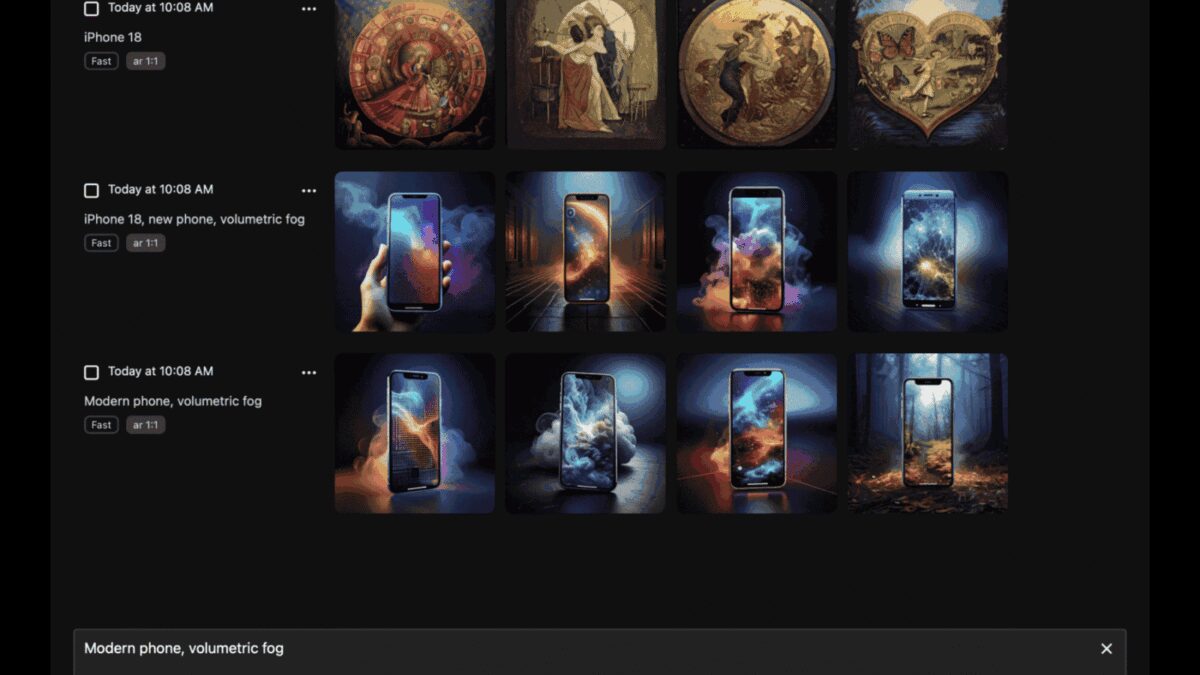Viewport: 1200px width, 675px height.
Task: Check the box for the 'Modern phone, volumetric fog' job
Action: (x=91, y=372)
